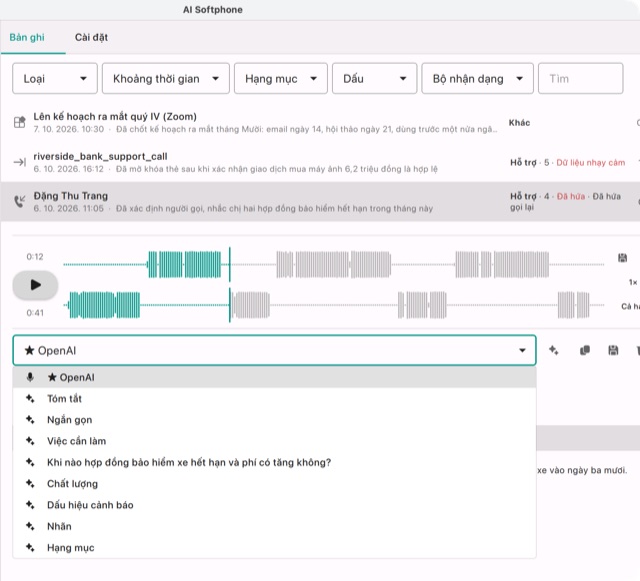Screen dimensions: 640x581
Task: Select the Đặng Thu Trang call record
Action: (320, 202)
